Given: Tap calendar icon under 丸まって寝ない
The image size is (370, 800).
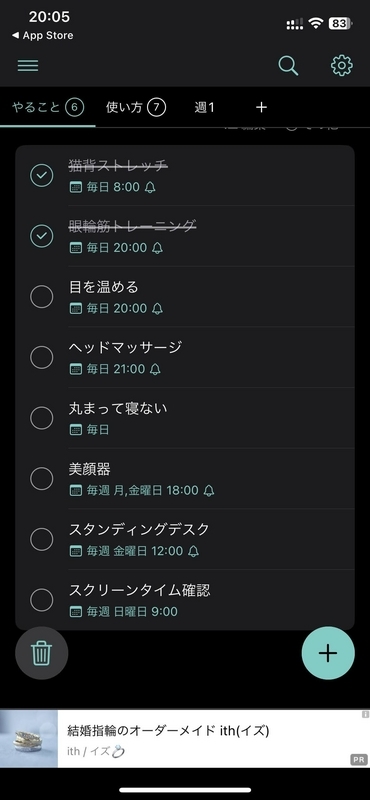Looking at the screenshot, I should pyautogui.click(x=76, y=430).
